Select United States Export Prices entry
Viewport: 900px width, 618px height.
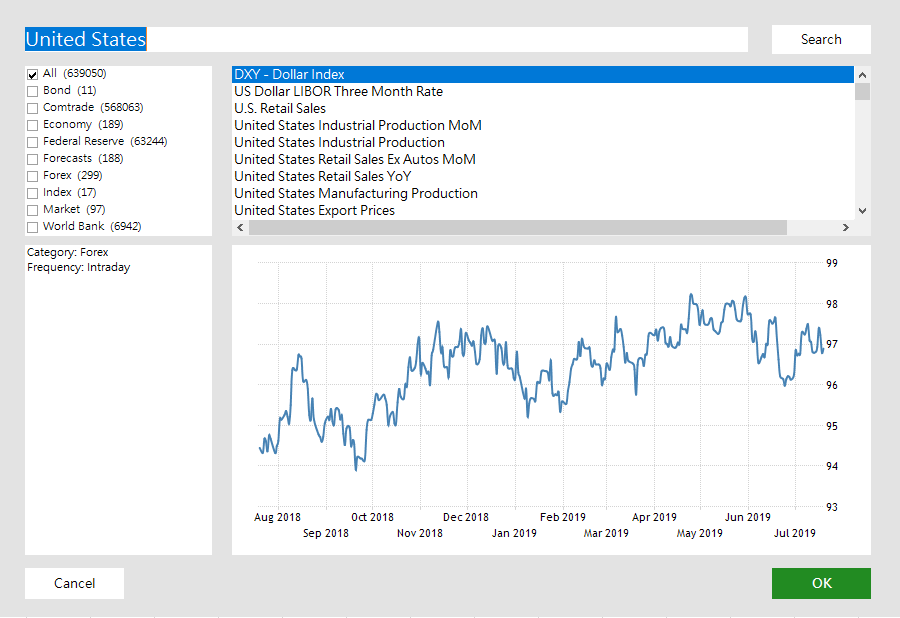pyautogui.click(x=314, y=211)
